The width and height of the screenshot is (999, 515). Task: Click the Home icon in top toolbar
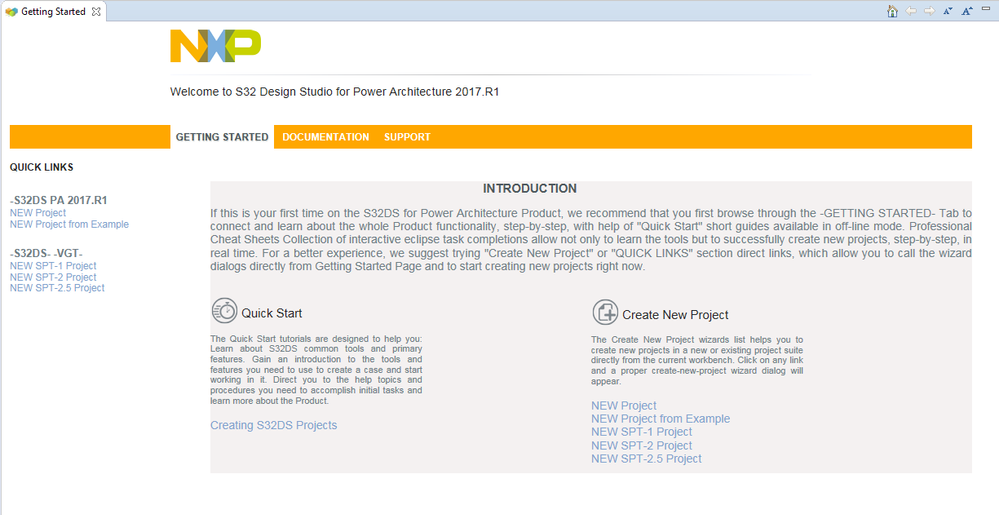pos(892,11)
